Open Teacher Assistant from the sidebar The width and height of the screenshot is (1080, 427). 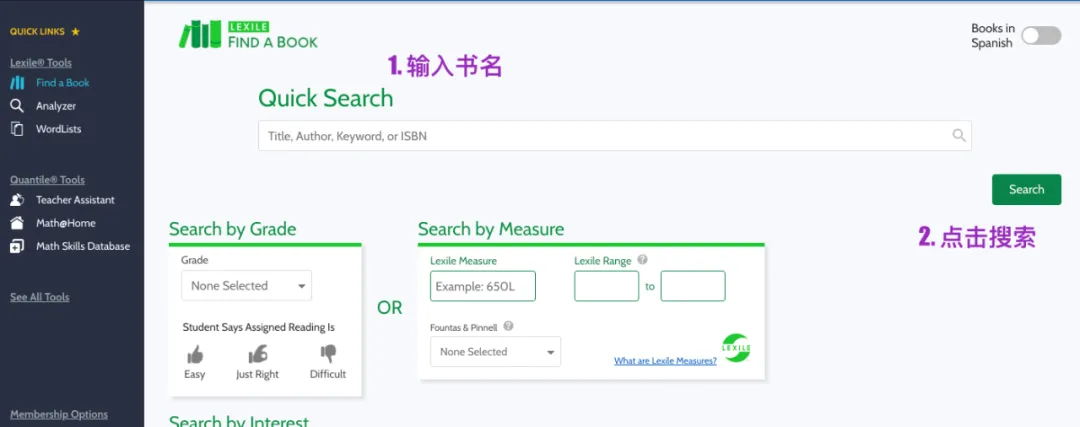click(75, 200)
